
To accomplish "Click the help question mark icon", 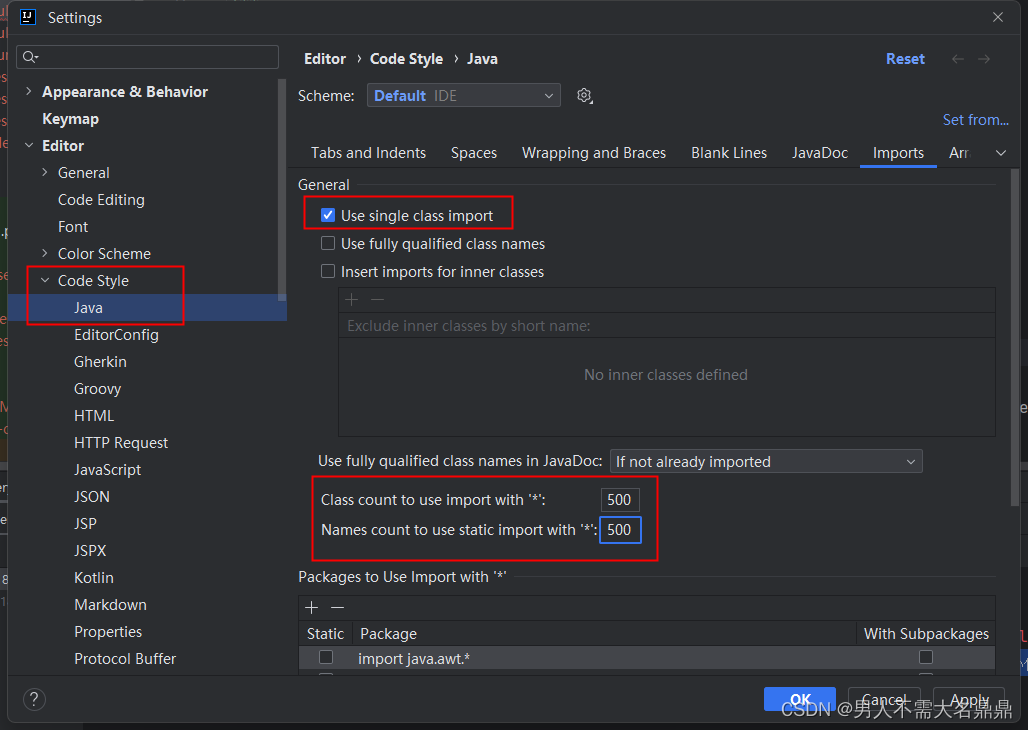I will 34,699.
